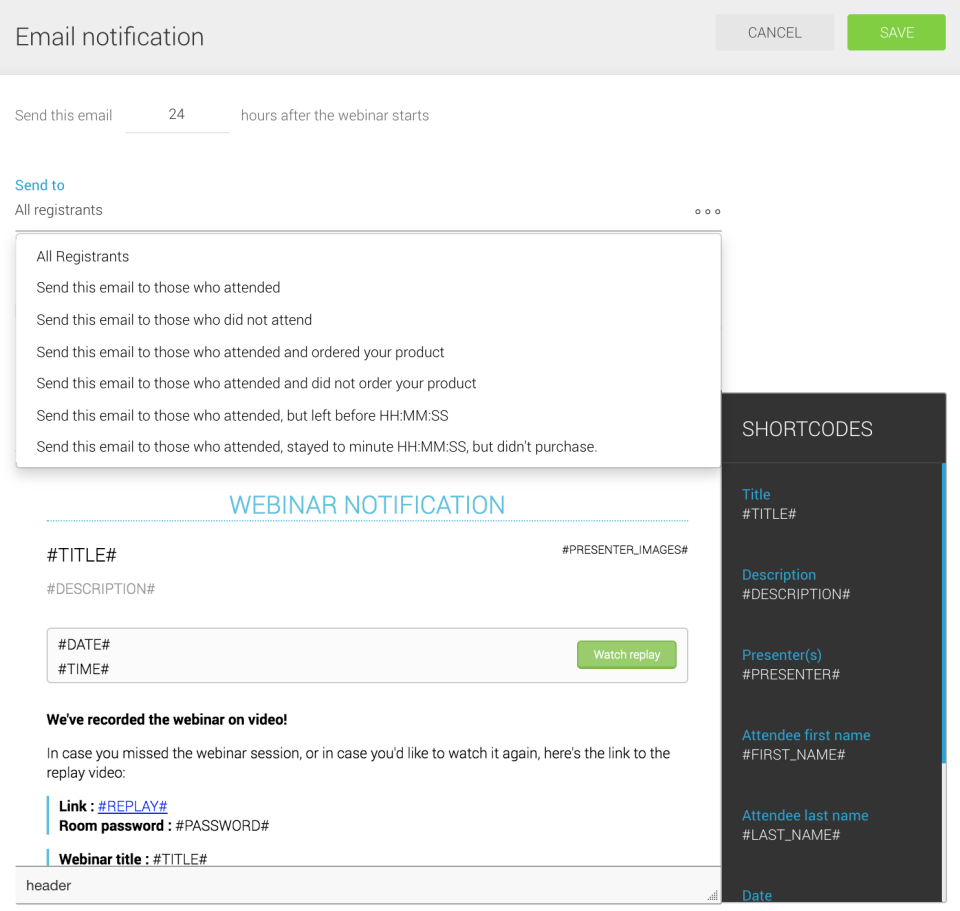960x911 pixels.
Task: Click the header text input field
Action: tap(360, 885)
